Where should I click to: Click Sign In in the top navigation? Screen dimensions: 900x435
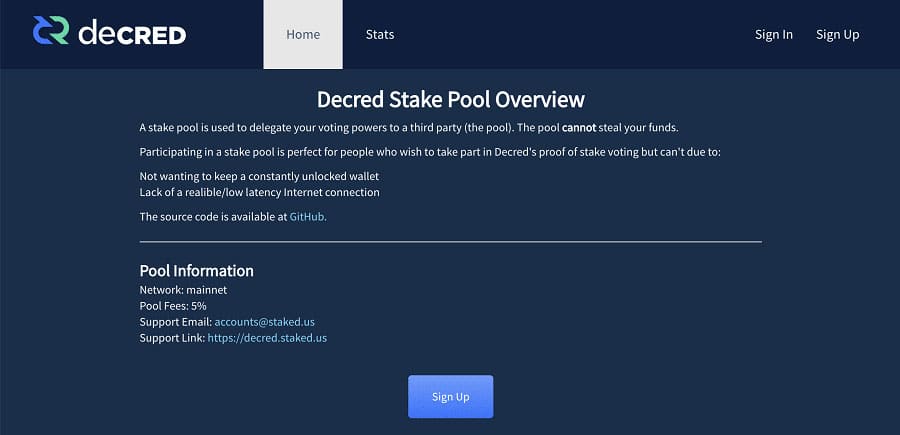773,35
